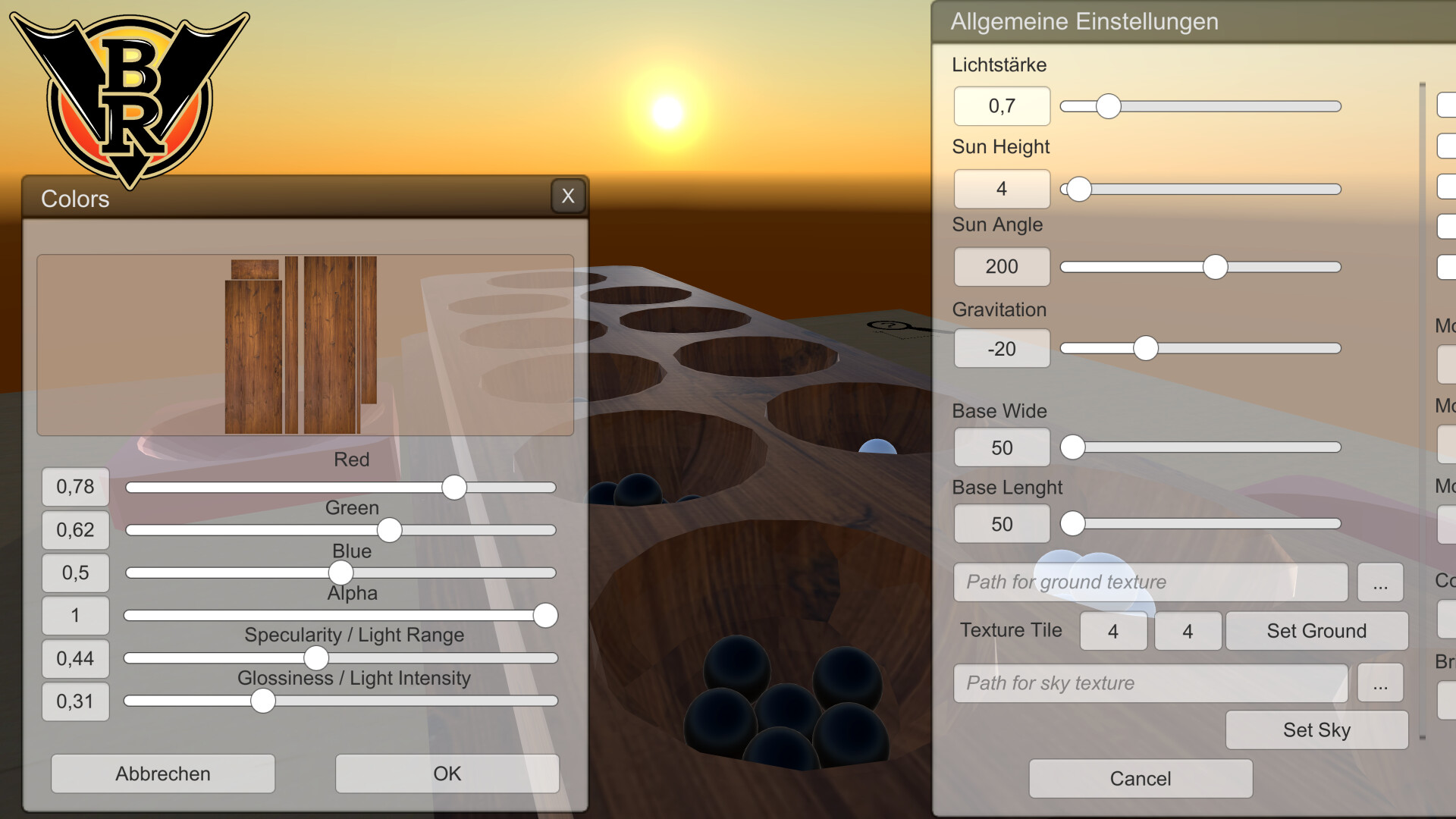
Task: Select the Lichtstärke value field showing 0,7
Action: 1001,106
